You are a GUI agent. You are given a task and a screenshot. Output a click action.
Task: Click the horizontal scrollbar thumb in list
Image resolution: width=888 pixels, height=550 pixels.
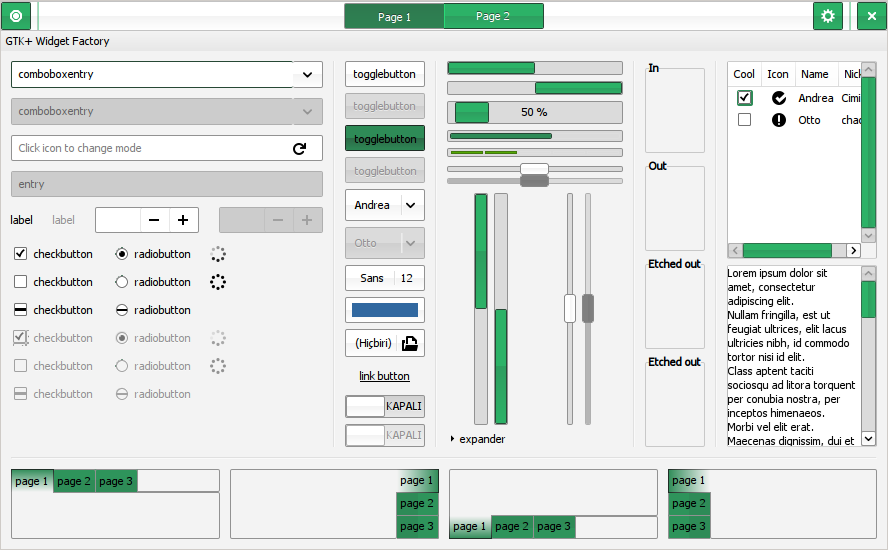point(787,250)
